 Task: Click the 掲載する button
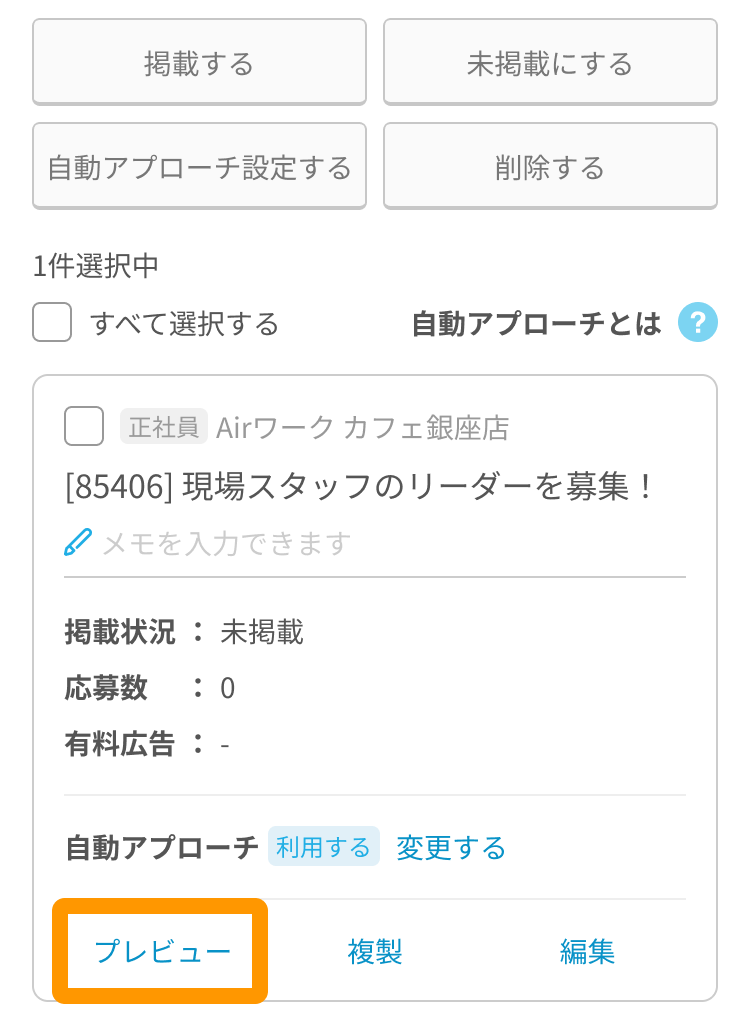199,63
